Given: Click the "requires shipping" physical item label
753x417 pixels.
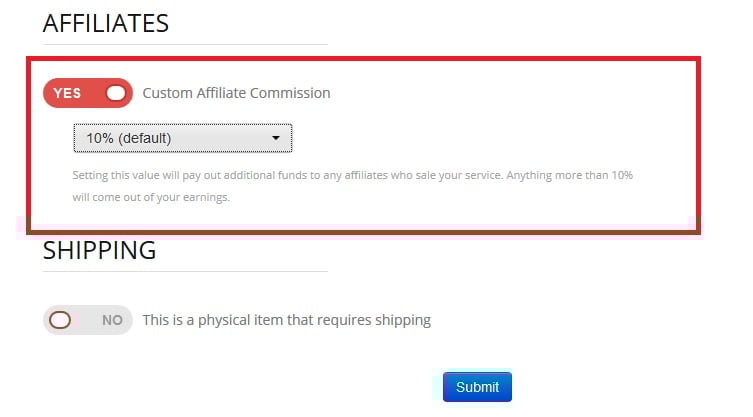Looking at the screenshot, I should (286, 320).
